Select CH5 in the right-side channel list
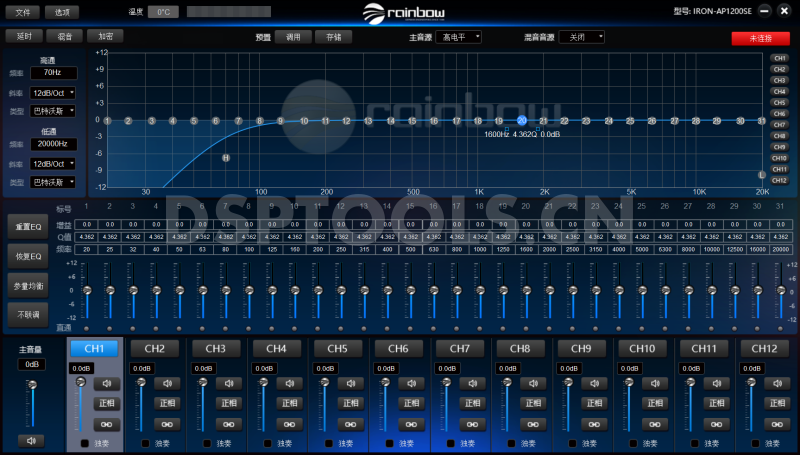The image size is (800, 455). point(779,103)
